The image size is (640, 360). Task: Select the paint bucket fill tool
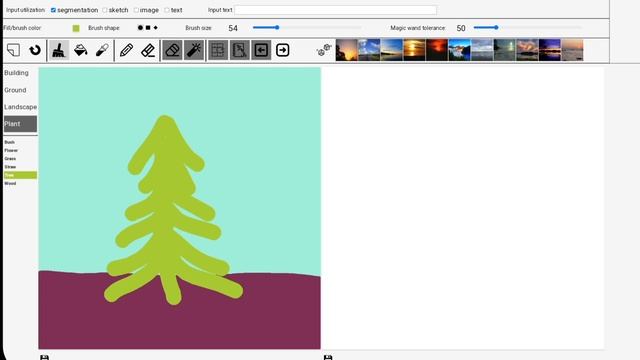click(x=81, y=50)
